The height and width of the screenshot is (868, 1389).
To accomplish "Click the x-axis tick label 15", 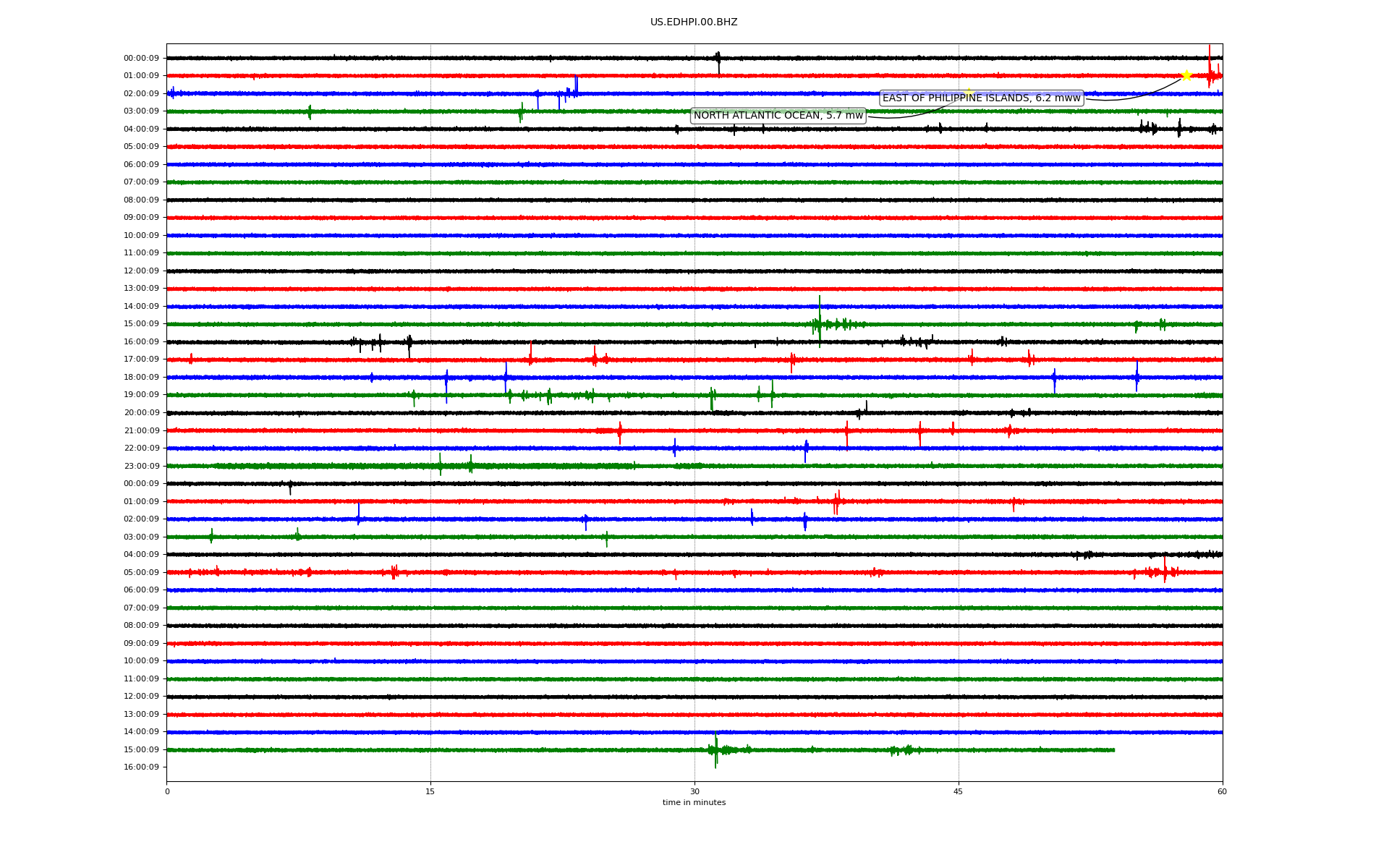I will (x=430, y=791).
